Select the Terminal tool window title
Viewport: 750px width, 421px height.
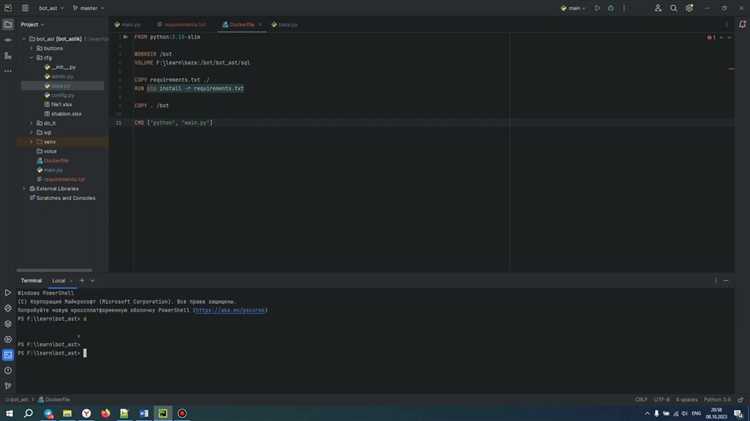coord(31,281)
